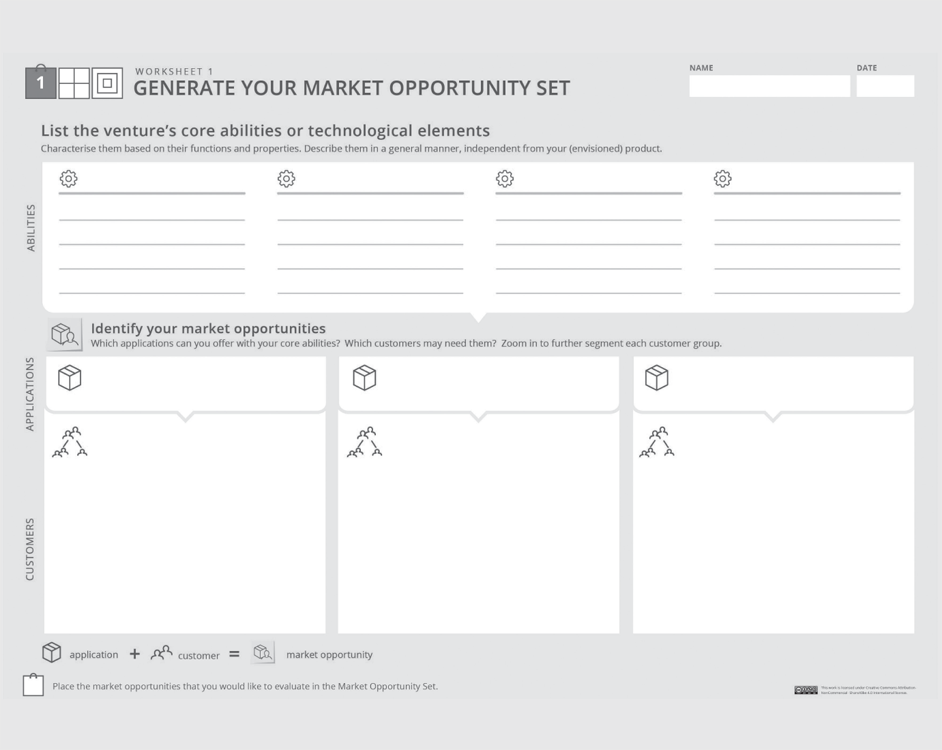942x750 pixels.
Task: Click the Creative Commons license badge
Action: pos(806,691)
